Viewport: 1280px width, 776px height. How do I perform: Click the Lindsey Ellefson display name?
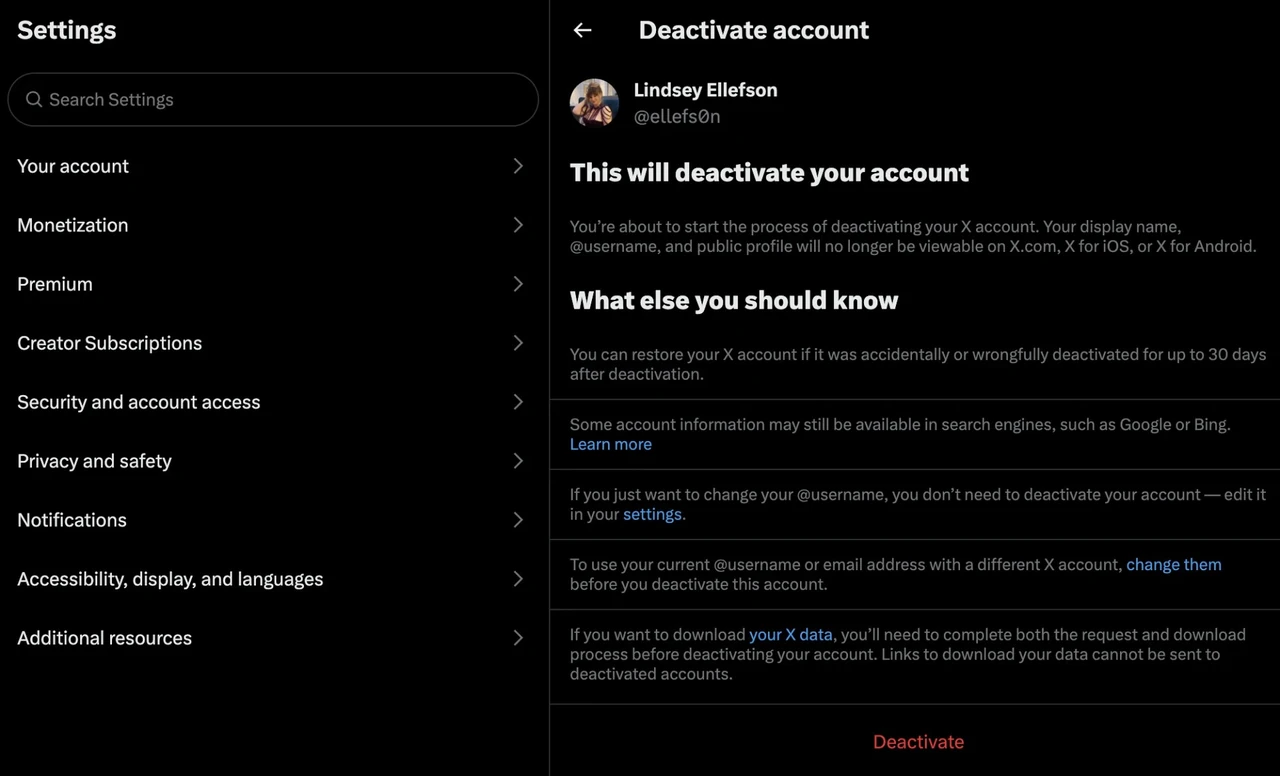(706, 90)
